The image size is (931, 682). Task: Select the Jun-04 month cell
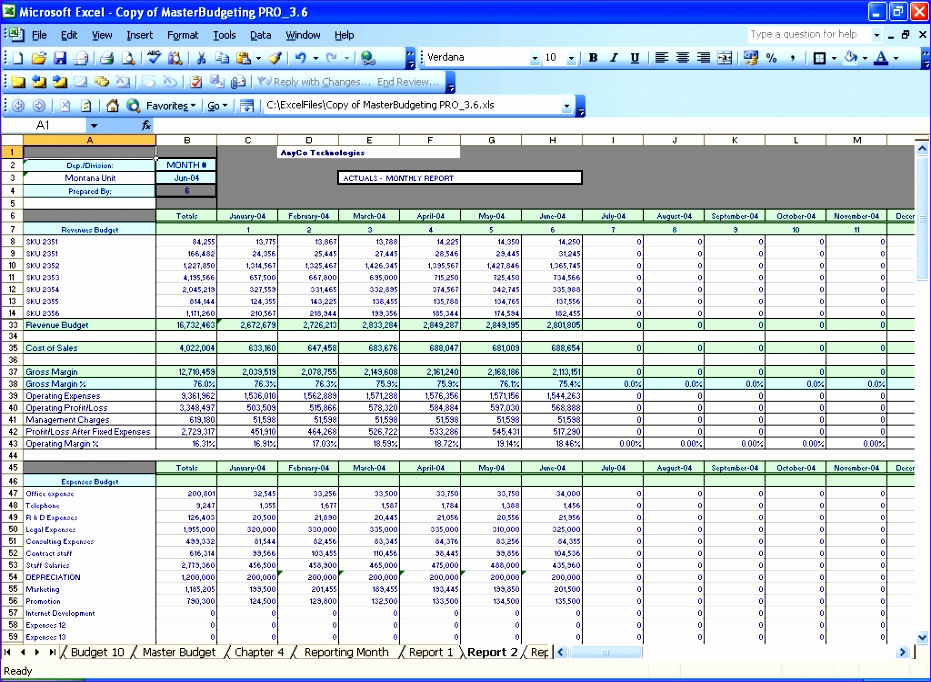point(186,178)
